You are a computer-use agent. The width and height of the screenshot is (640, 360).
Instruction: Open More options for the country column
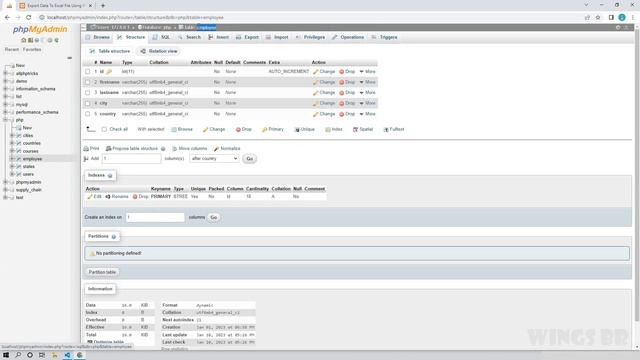click(x=367, y=114)
